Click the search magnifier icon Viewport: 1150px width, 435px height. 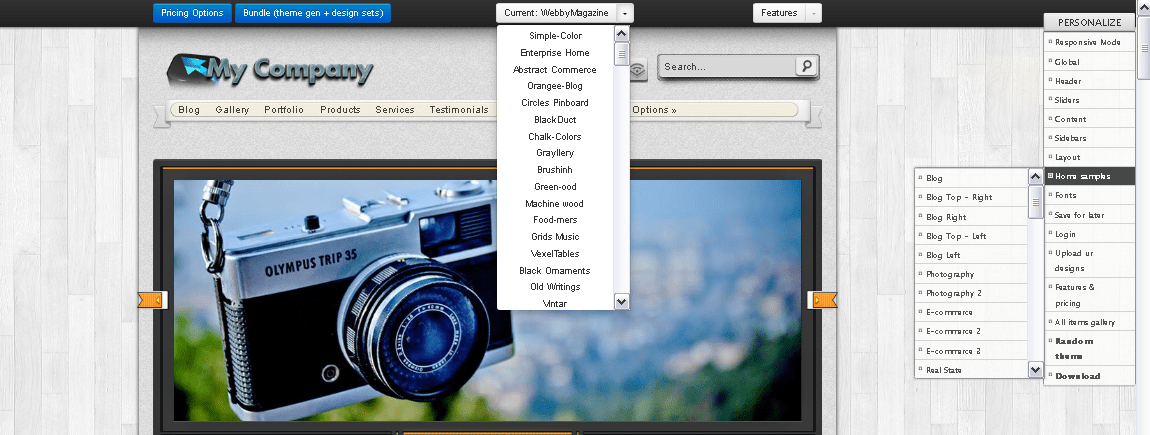coord(806,66)
